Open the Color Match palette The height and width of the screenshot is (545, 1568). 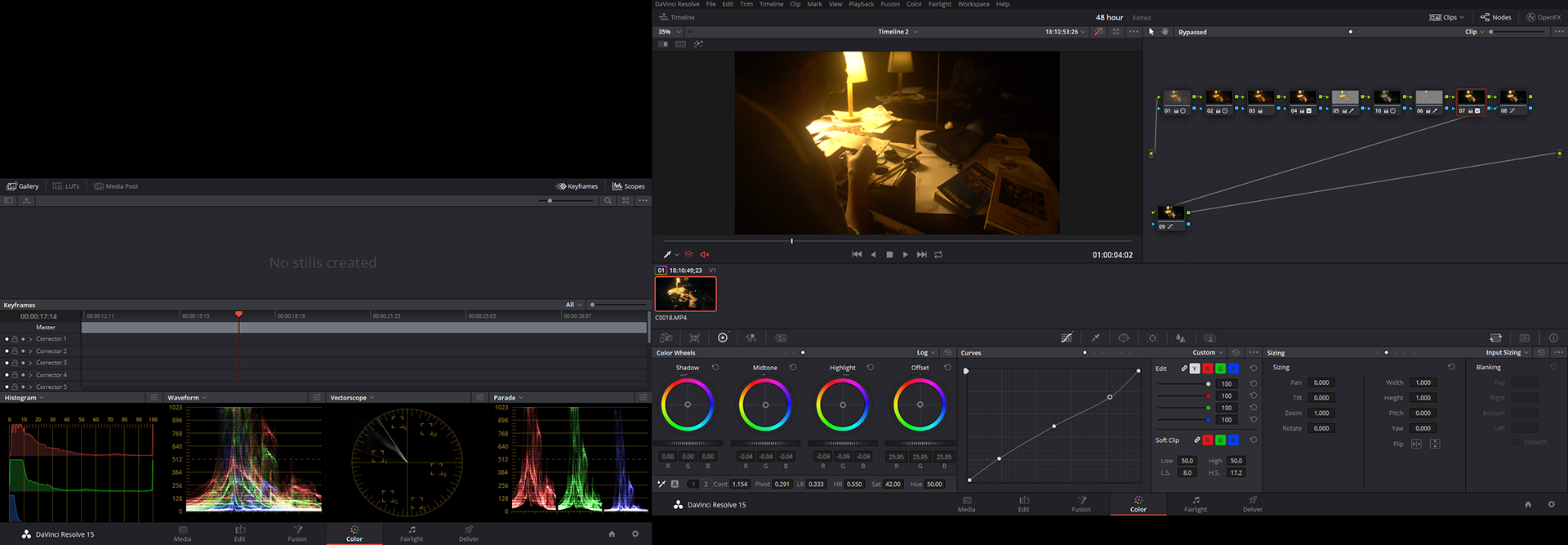(694, 337)
